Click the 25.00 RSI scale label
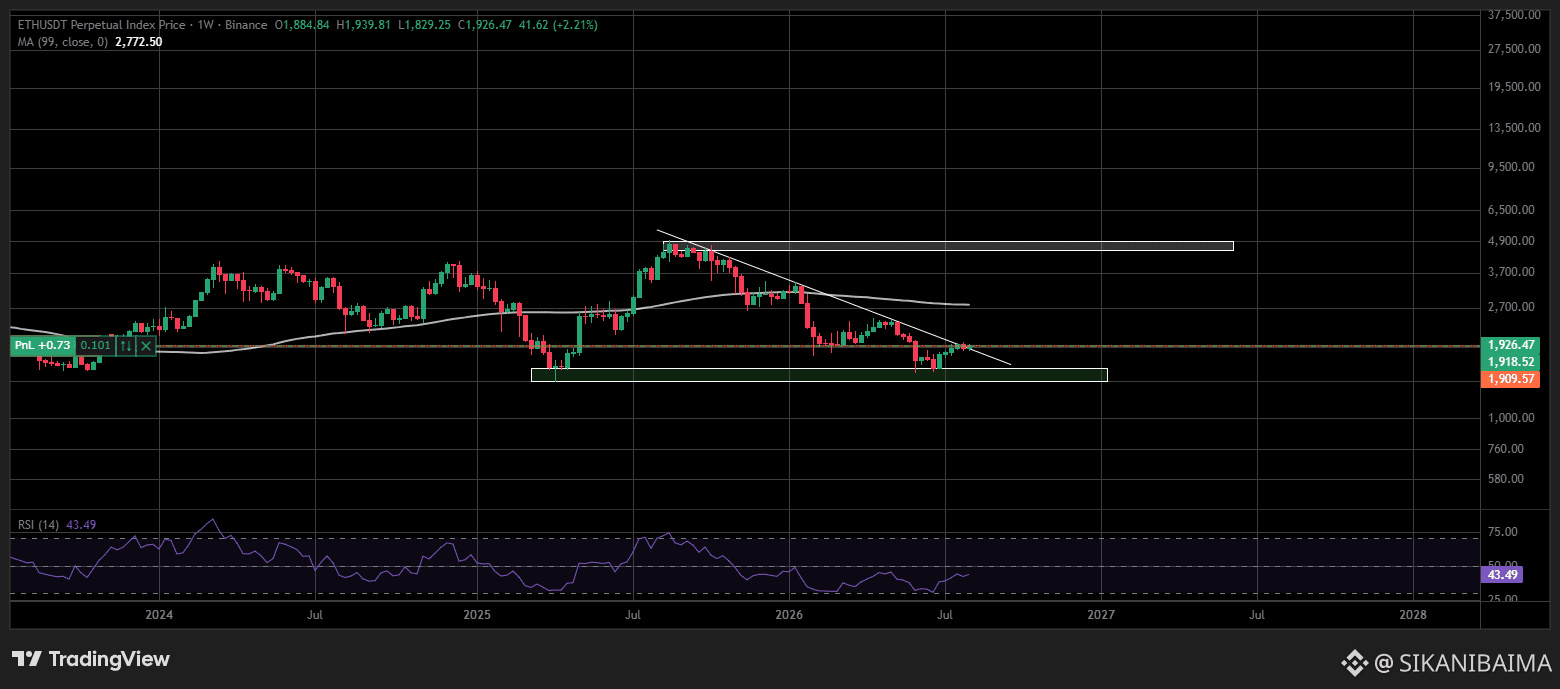The width and height of the screenshot is (1560, 689). [x=1504, y=599]
